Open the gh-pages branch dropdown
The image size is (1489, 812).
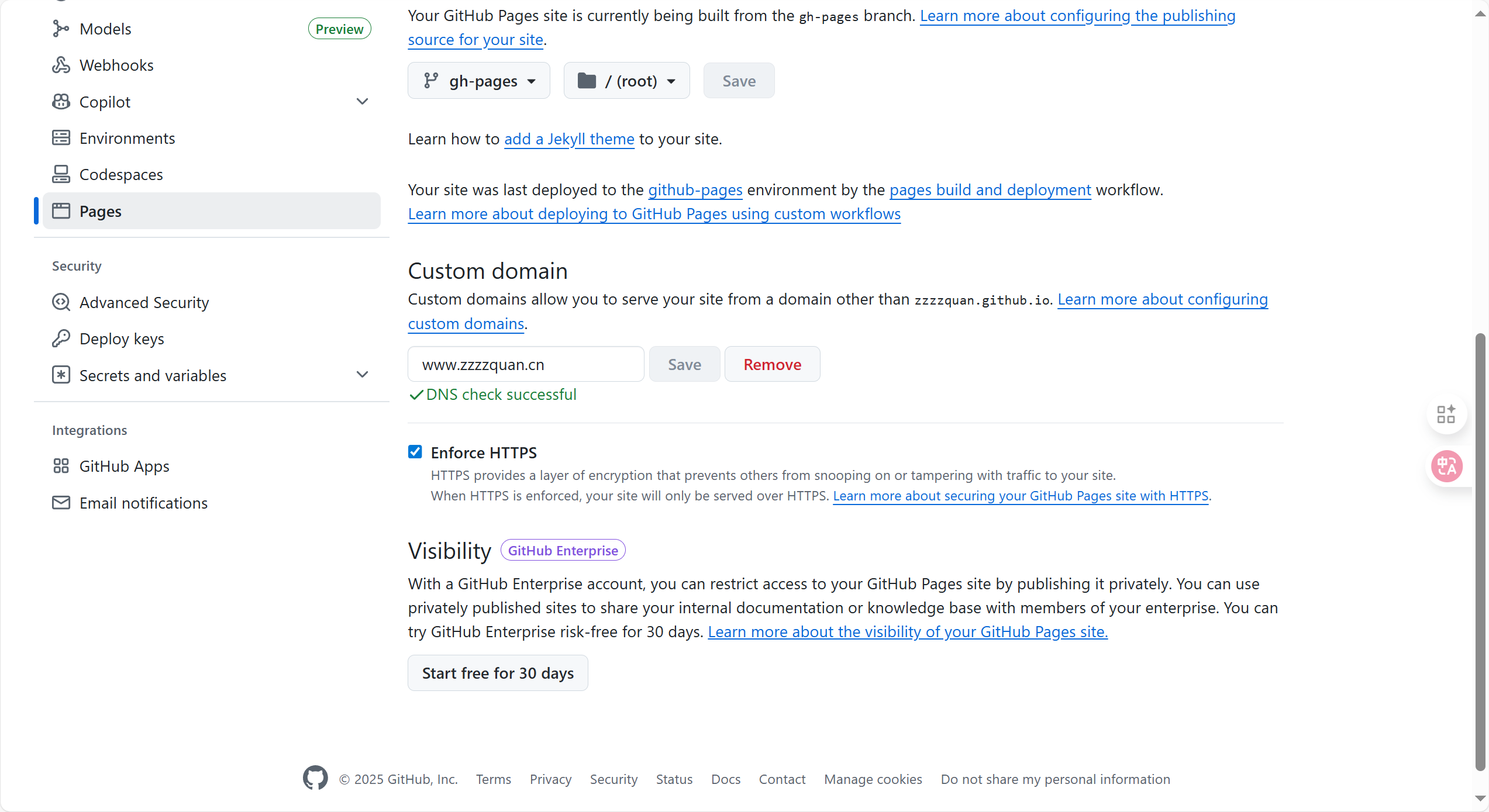pos(479,81)
